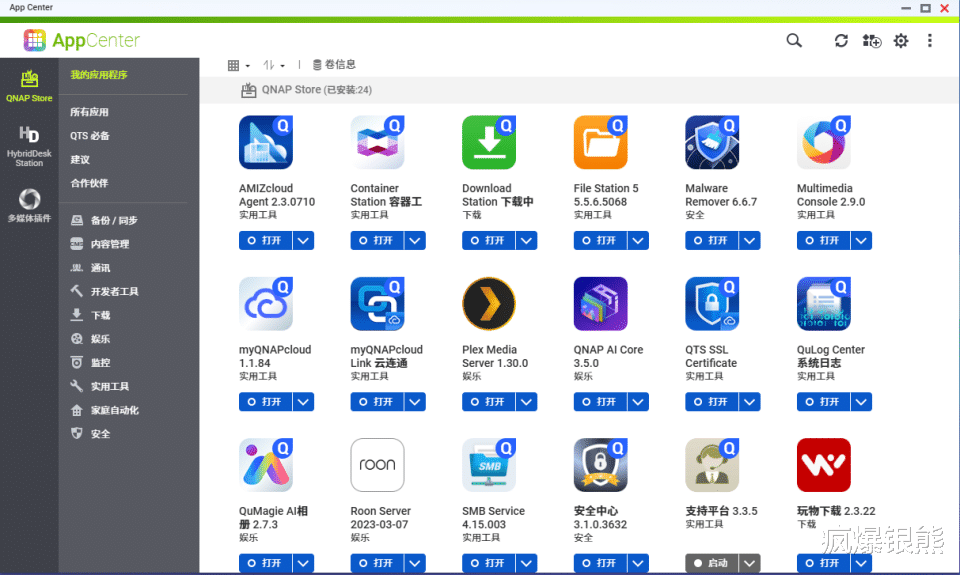Click the AppCenter logo

[81, 40]
